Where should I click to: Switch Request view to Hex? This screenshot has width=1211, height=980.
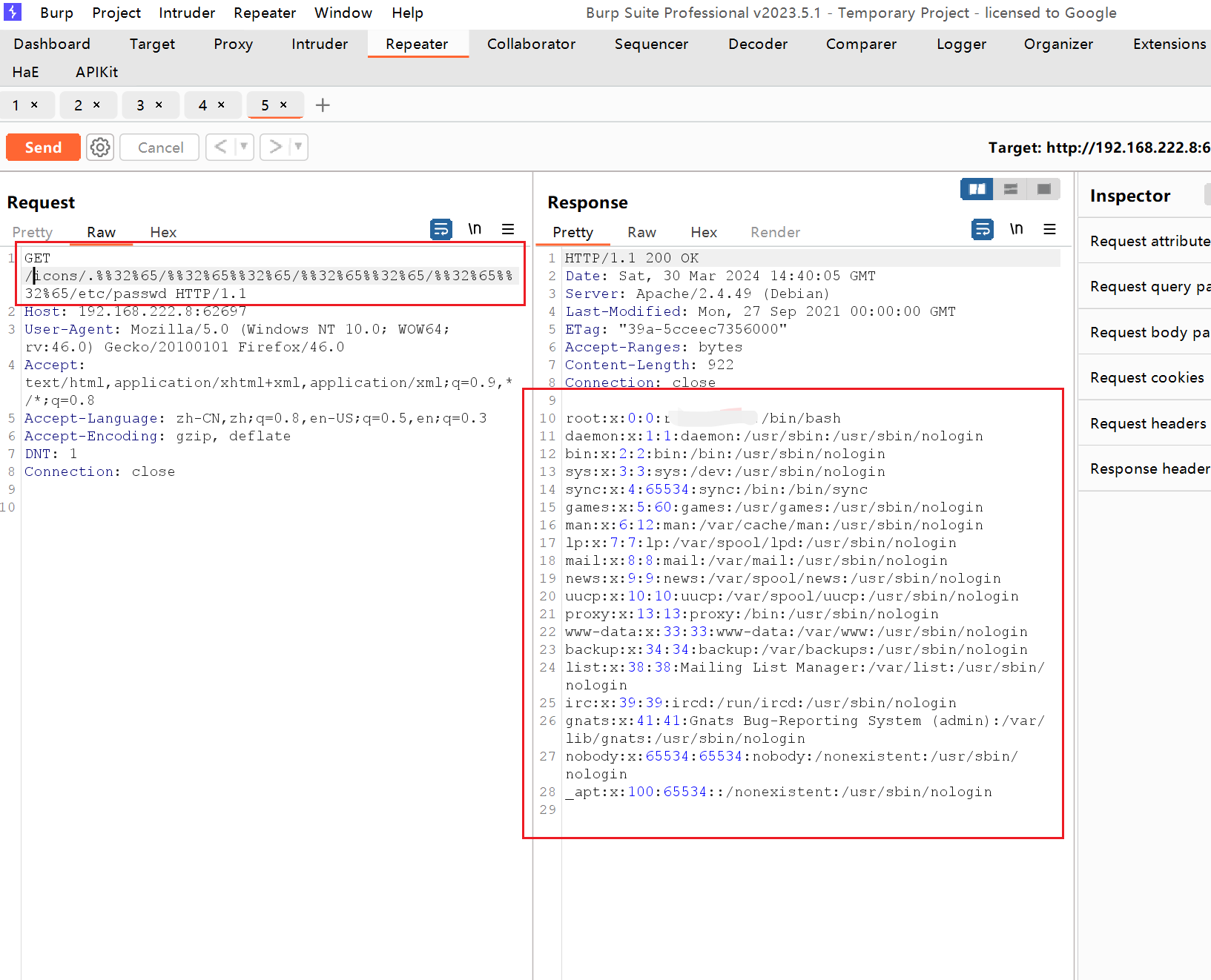[x=163, y=232]
